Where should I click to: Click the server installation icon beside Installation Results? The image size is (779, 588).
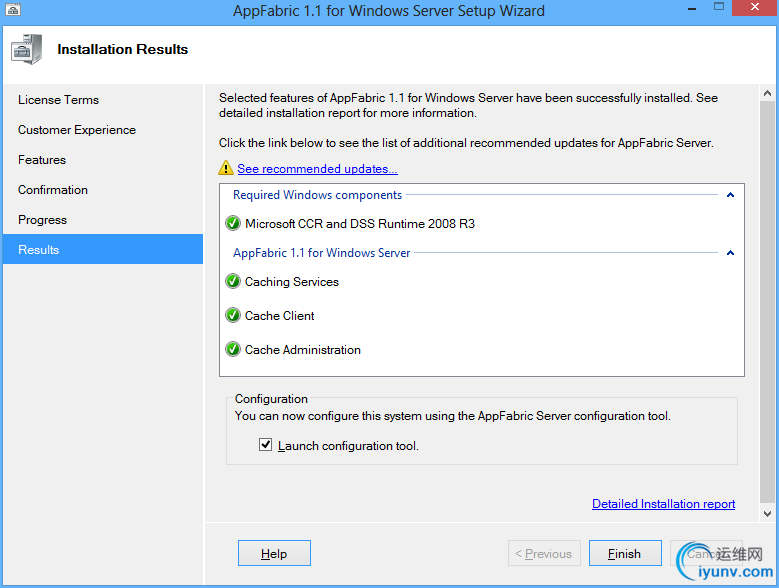(27, 49)
